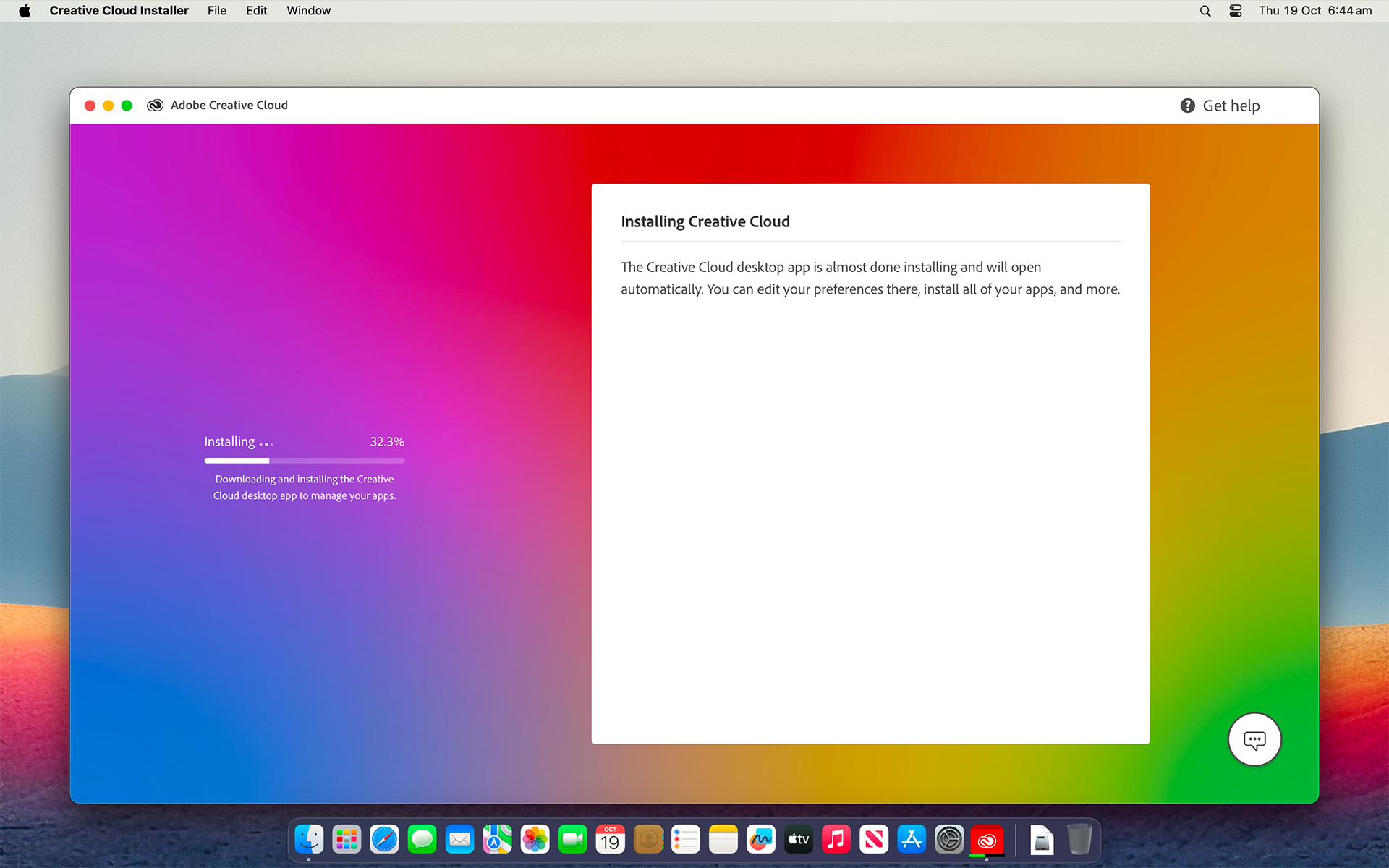Minimize the Adobe Creative Cloud window
This screenshot has height=868, width=1389.
[x=109, y=106]
